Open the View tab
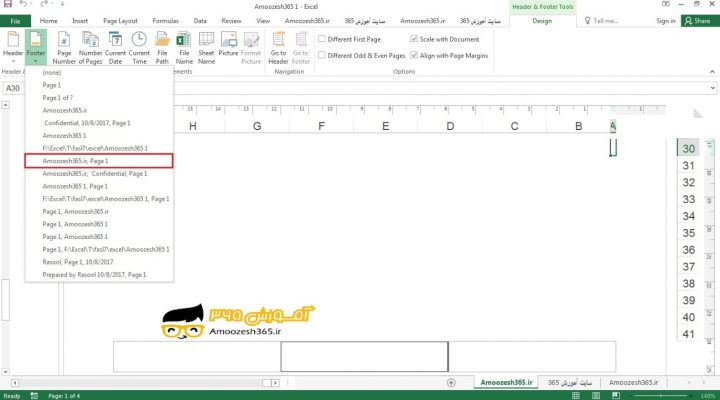 pos(263,21)
